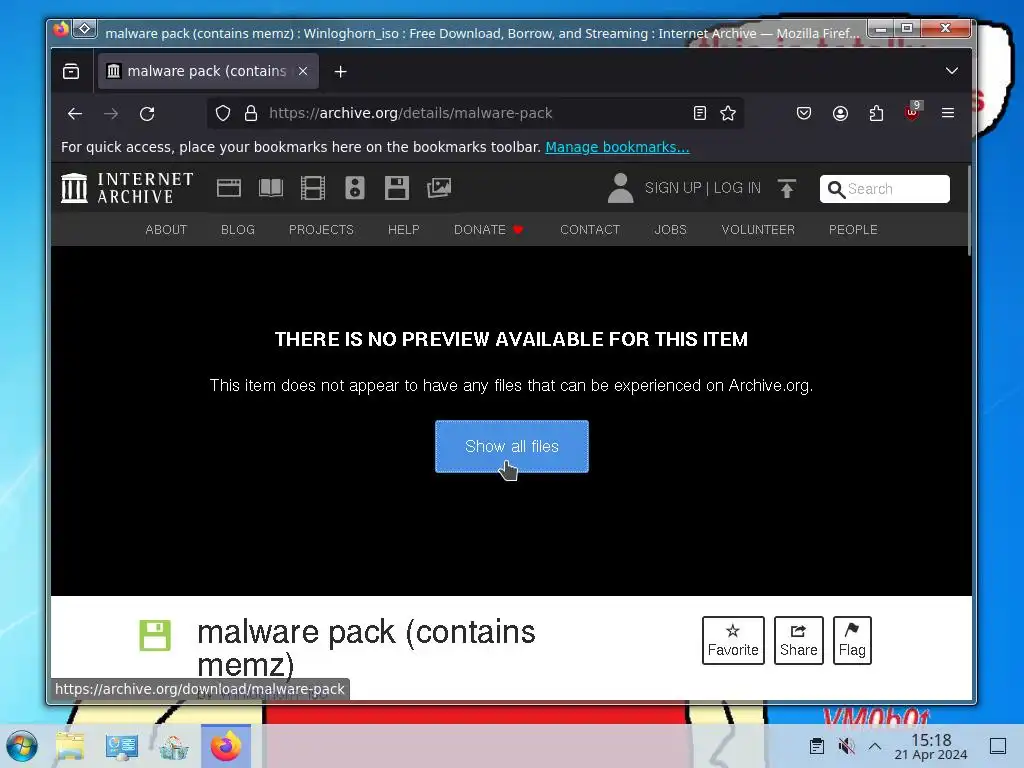Open Pocket save icon
This screenshot has height=768, width=1024.
click(804, 114)
